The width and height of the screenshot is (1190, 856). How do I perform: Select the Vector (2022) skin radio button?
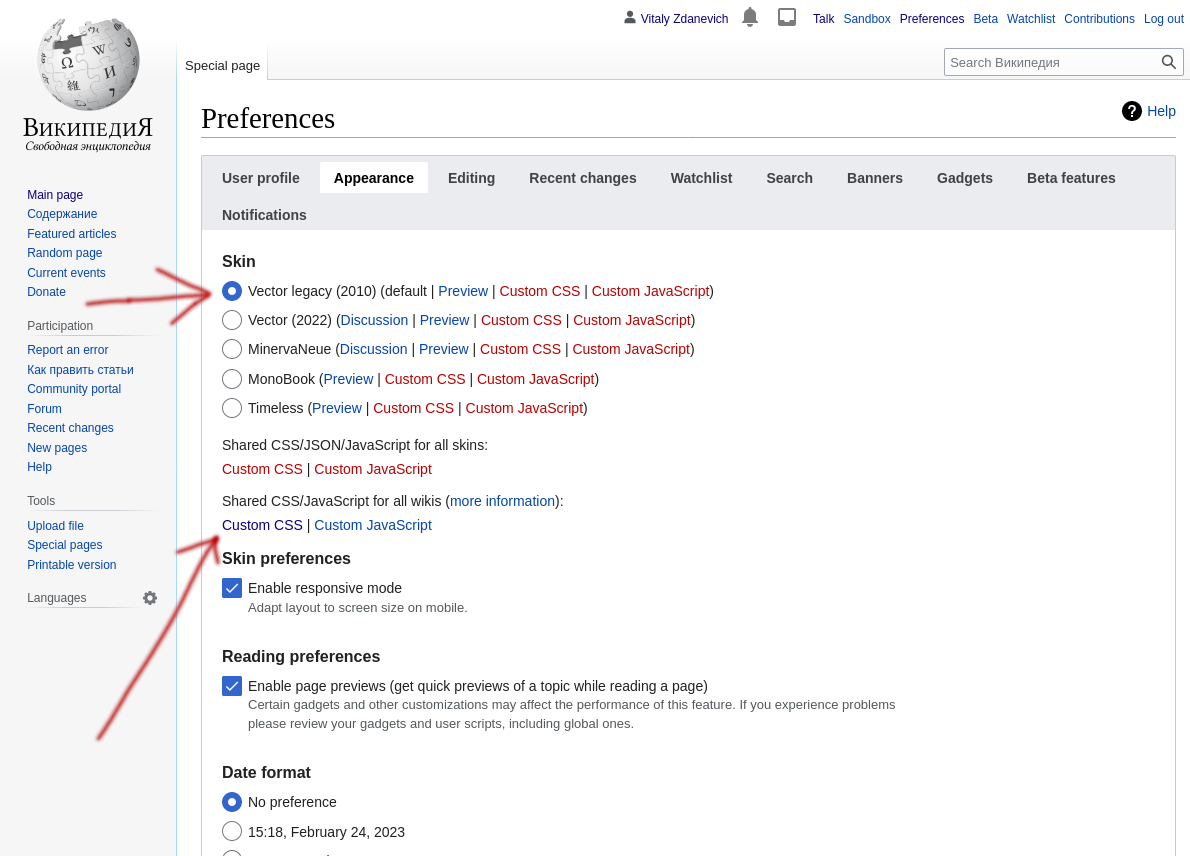click(231, 320)
